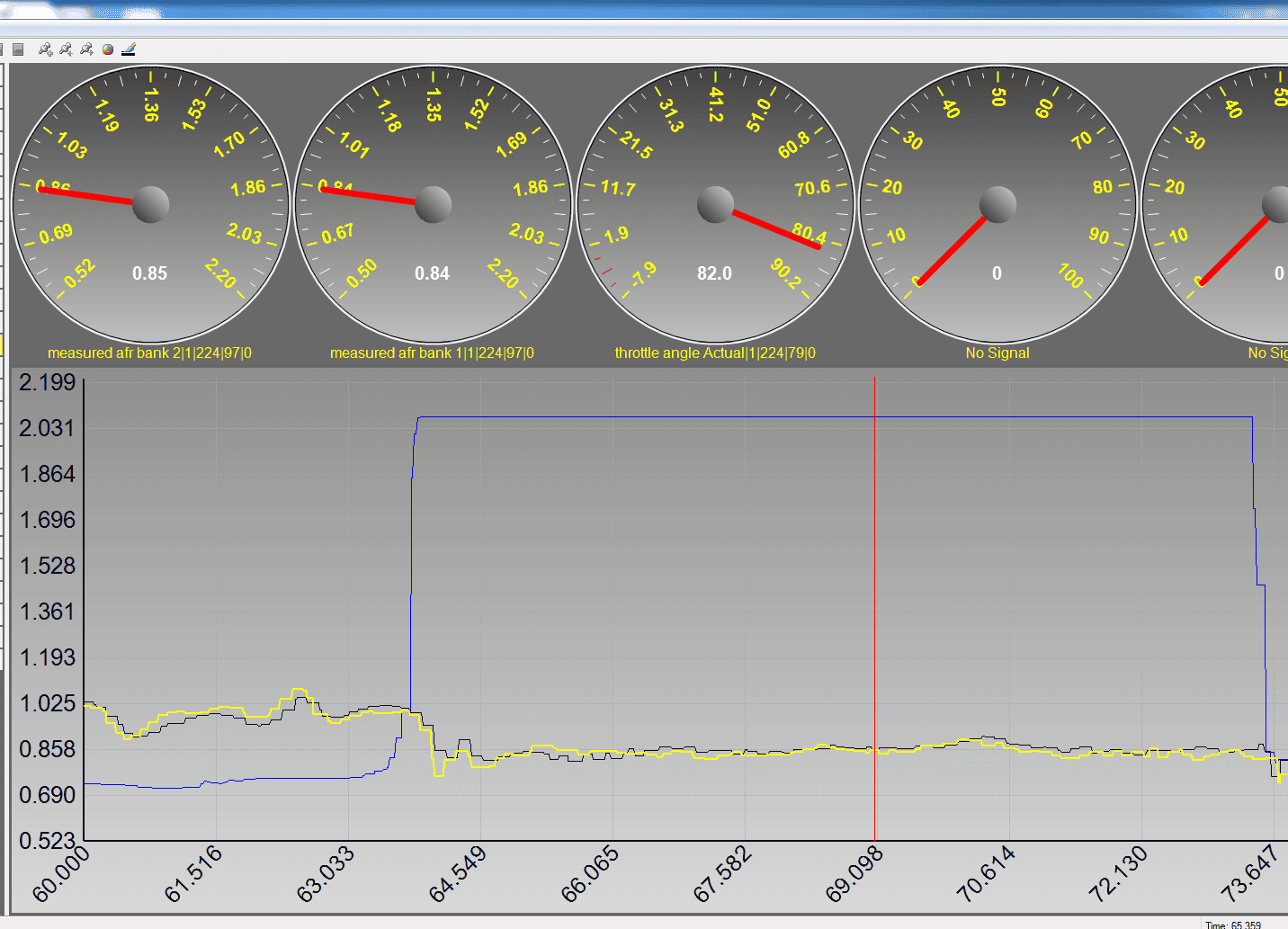The image size is (1288, 929).
Task: Click the gray stop square icon
Action: 18,49
